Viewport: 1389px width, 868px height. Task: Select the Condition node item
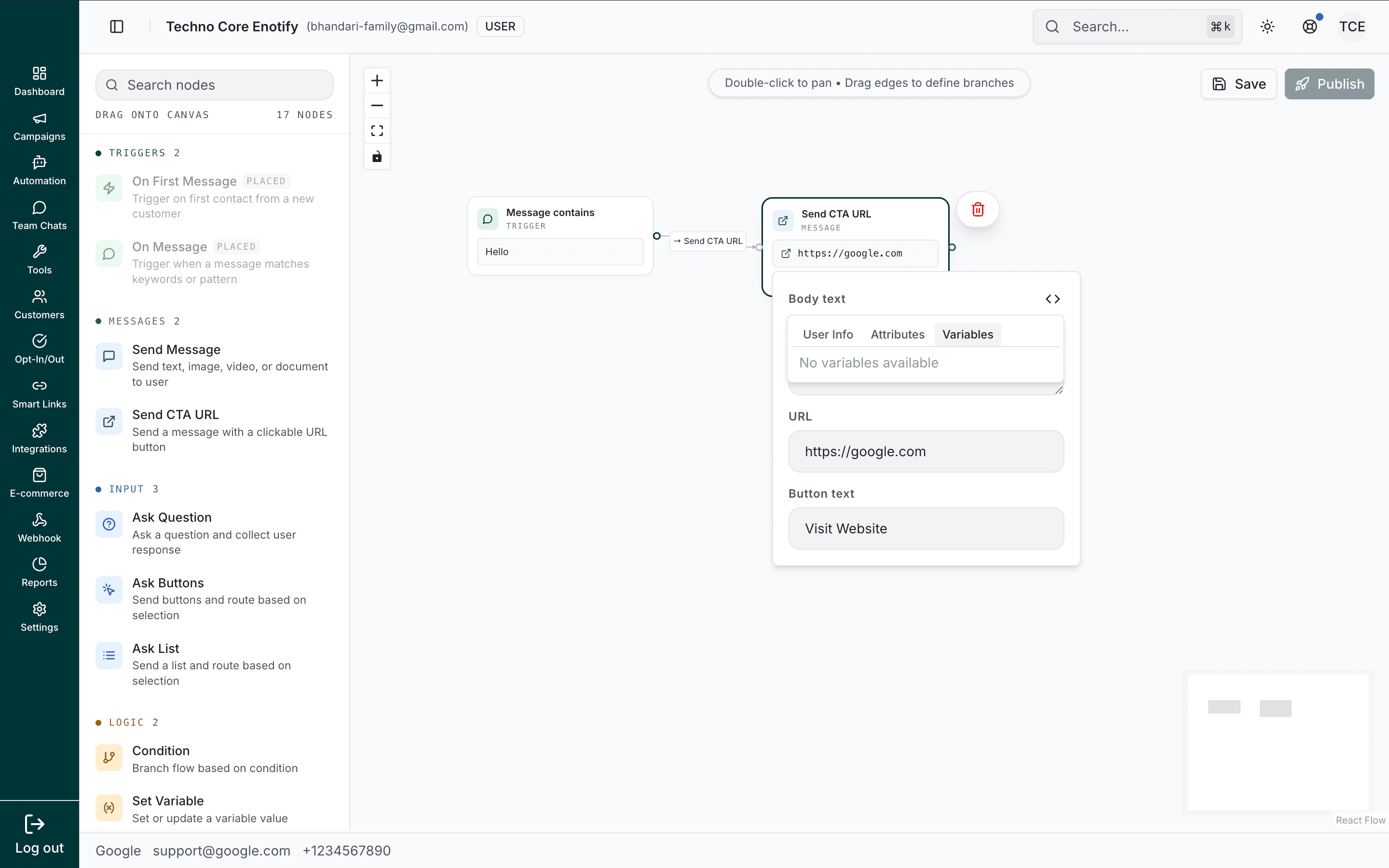pos(214,759)
